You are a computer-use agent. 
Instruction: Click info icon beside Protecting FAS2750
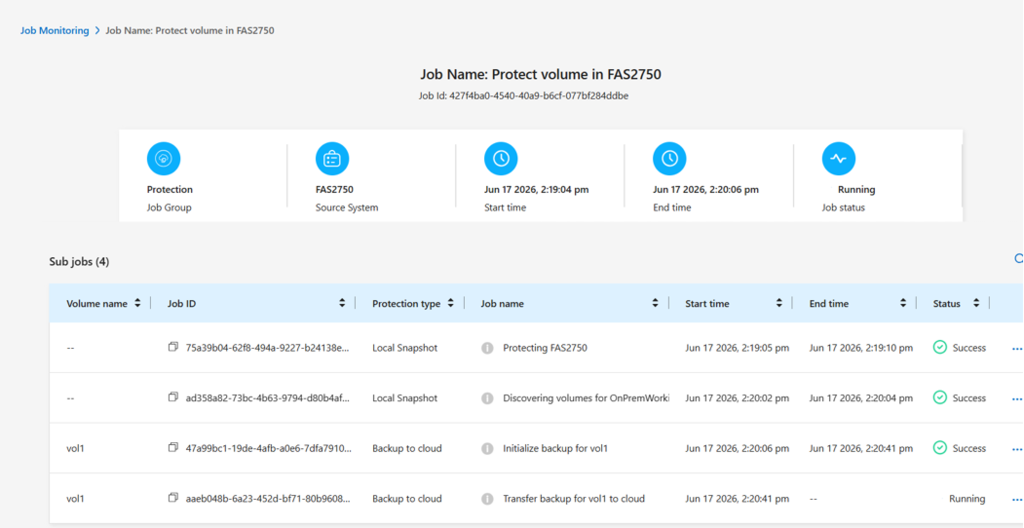click(487, 348)
